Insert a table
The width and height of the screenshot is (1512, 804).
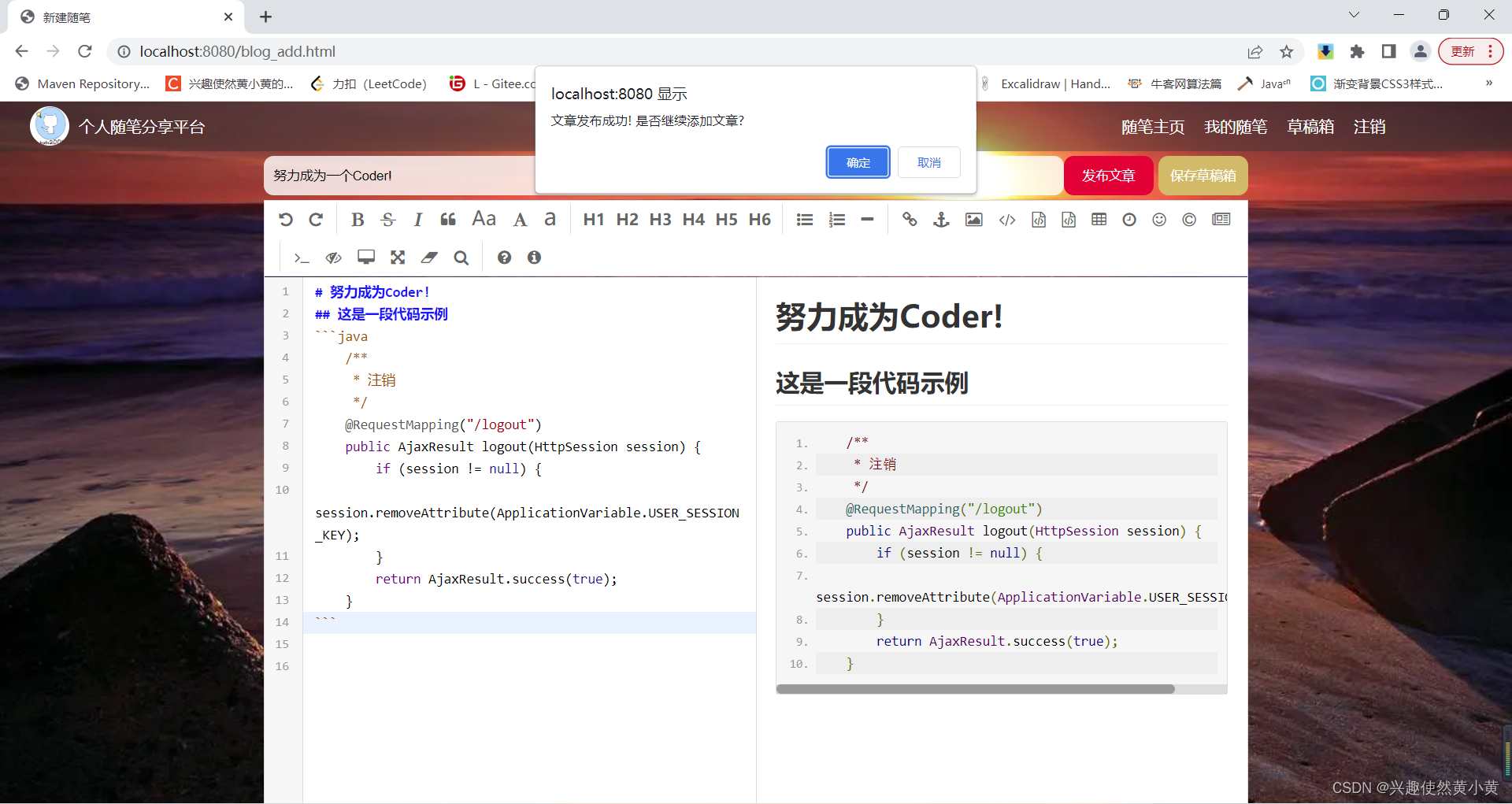(1099, 220)
